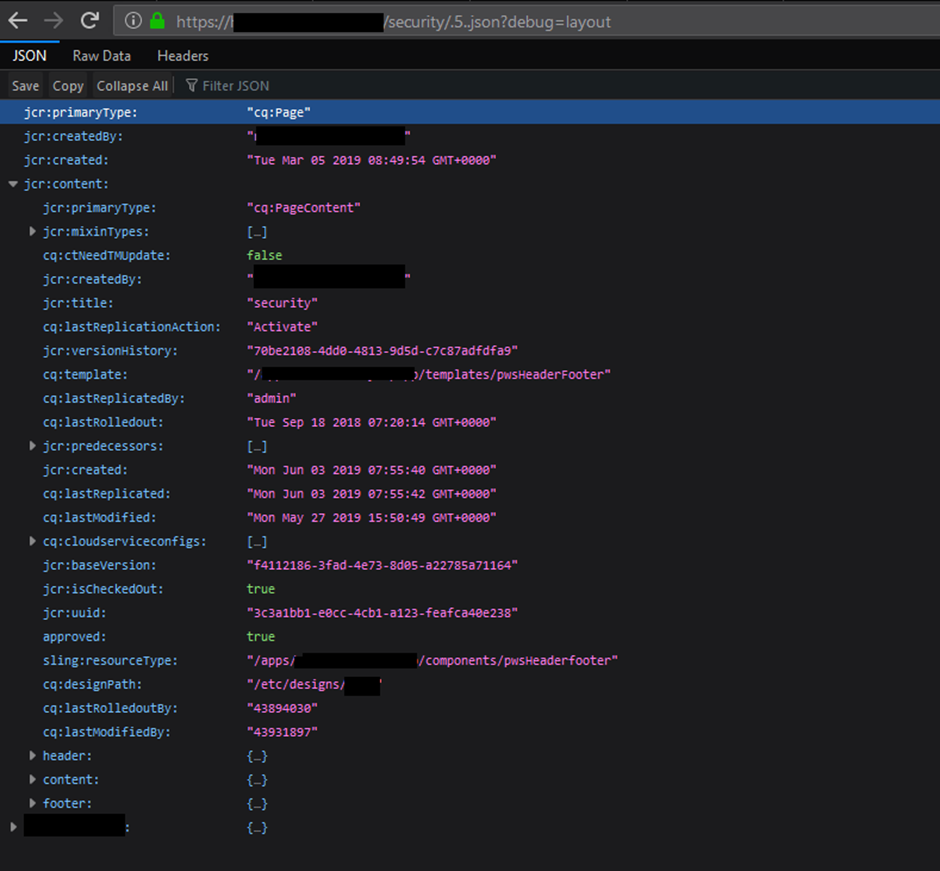Select the top-level jcr:primaryType row
Image resolution: width=940 pixels, height=871 pixels.
coord(470,112)
